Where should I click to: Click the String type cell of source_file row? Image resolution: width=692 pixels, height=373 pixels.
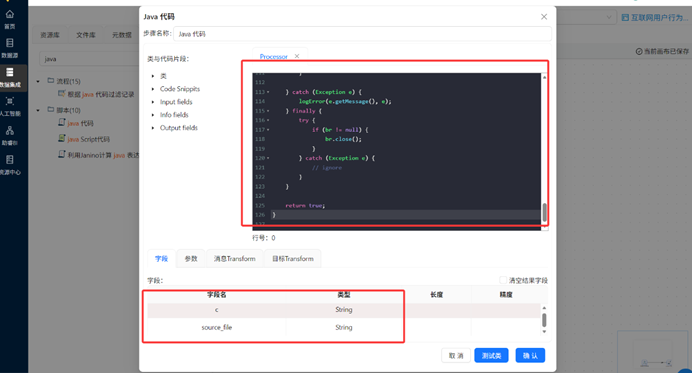click(344, 328)
